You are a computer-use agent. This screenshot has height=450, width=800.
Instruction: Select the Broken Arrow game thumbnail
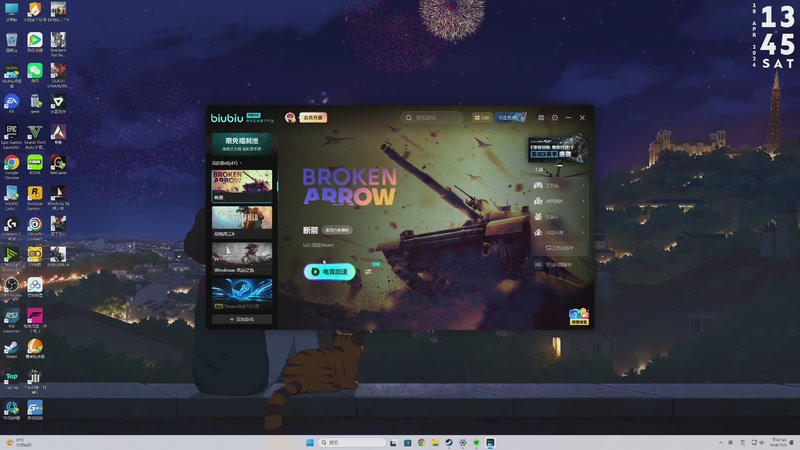point(242,186)
